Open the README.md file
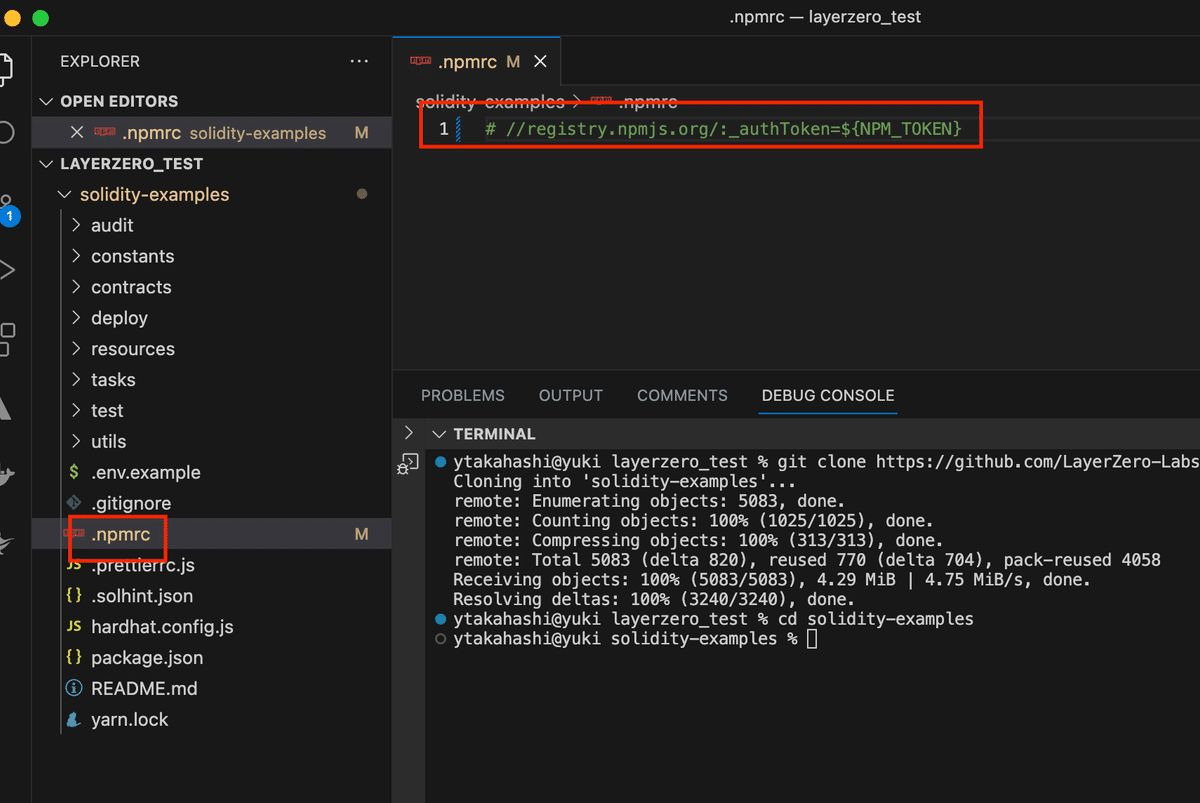Viewport: 1200px width, 803px height. [144, 689]
